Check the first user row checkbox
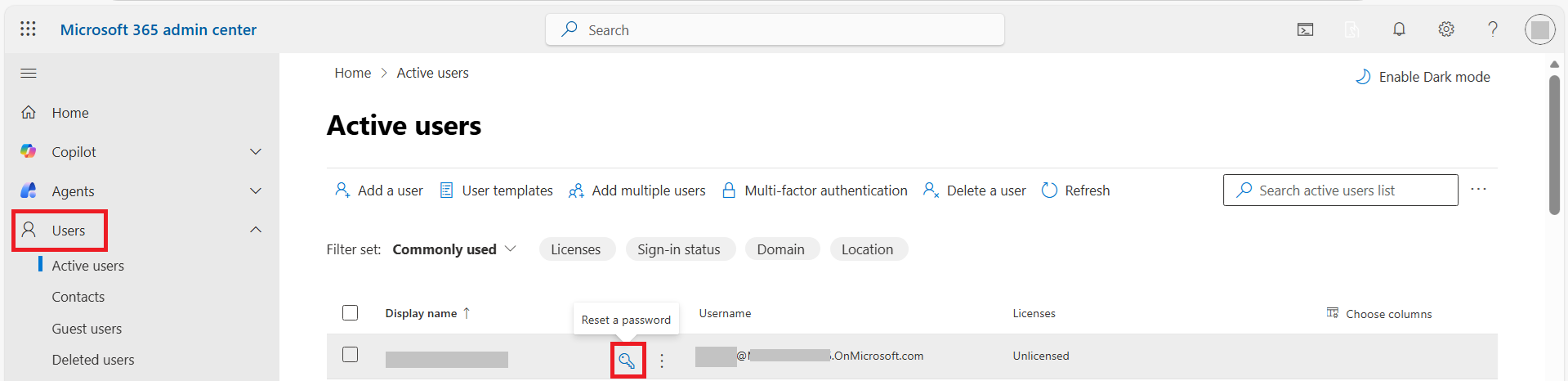 pos(351,355)
